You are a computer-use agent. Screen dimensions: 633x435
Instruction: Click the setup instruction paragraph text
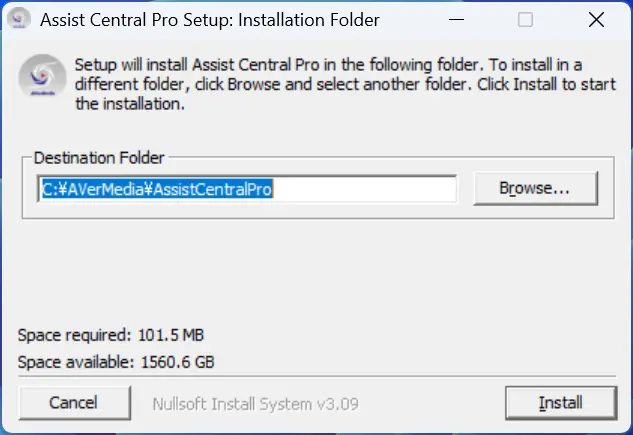pyautogui.click(x=345, y=84)
